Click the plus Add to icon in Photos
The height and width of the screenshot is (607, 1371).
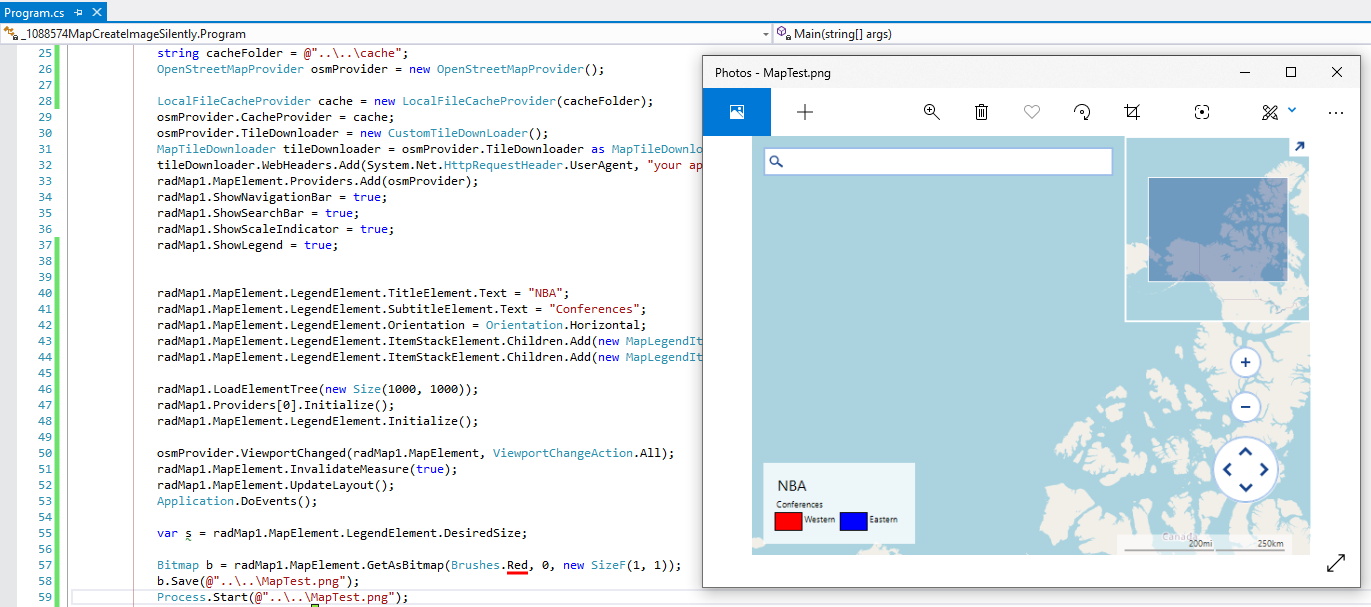click(805, 112)
